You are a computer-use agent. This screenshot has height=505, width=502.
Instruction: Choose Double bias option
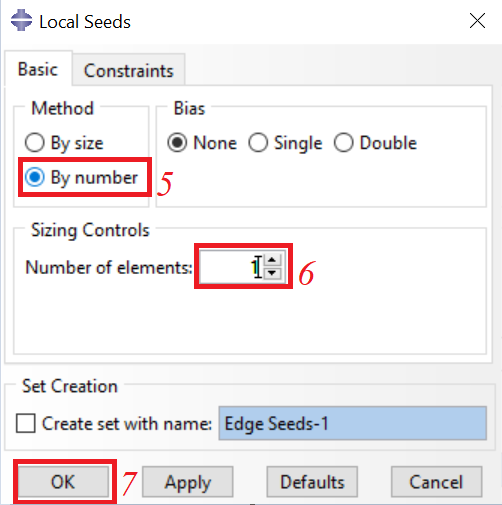(x=375, y=143)
